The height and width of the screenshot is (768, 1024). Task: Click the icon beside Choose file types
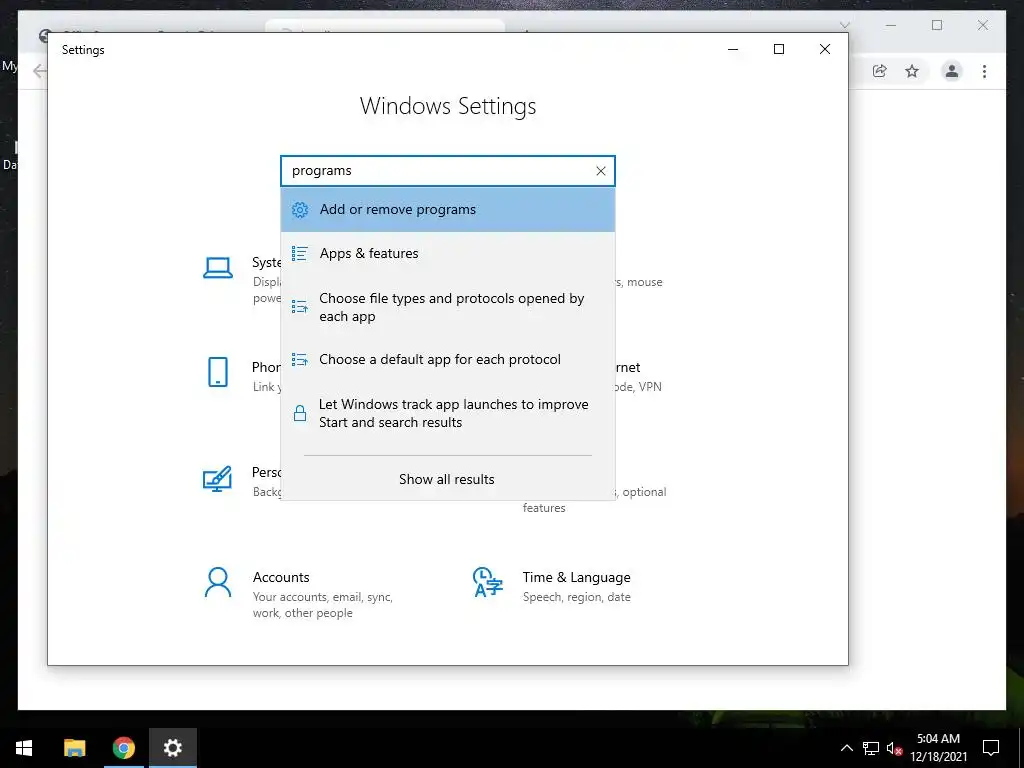tap(300, 306)
